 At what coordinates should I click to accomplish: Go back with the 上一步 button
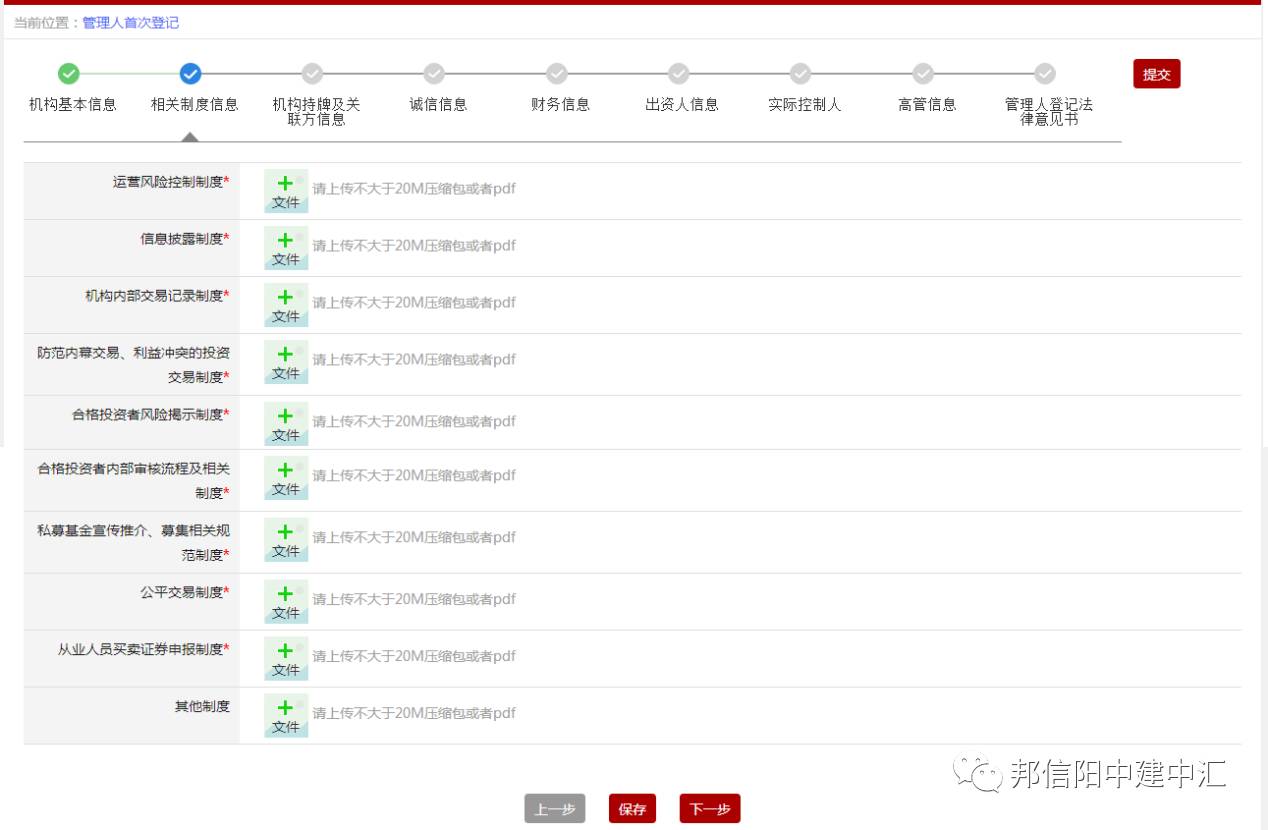point(555,809)
